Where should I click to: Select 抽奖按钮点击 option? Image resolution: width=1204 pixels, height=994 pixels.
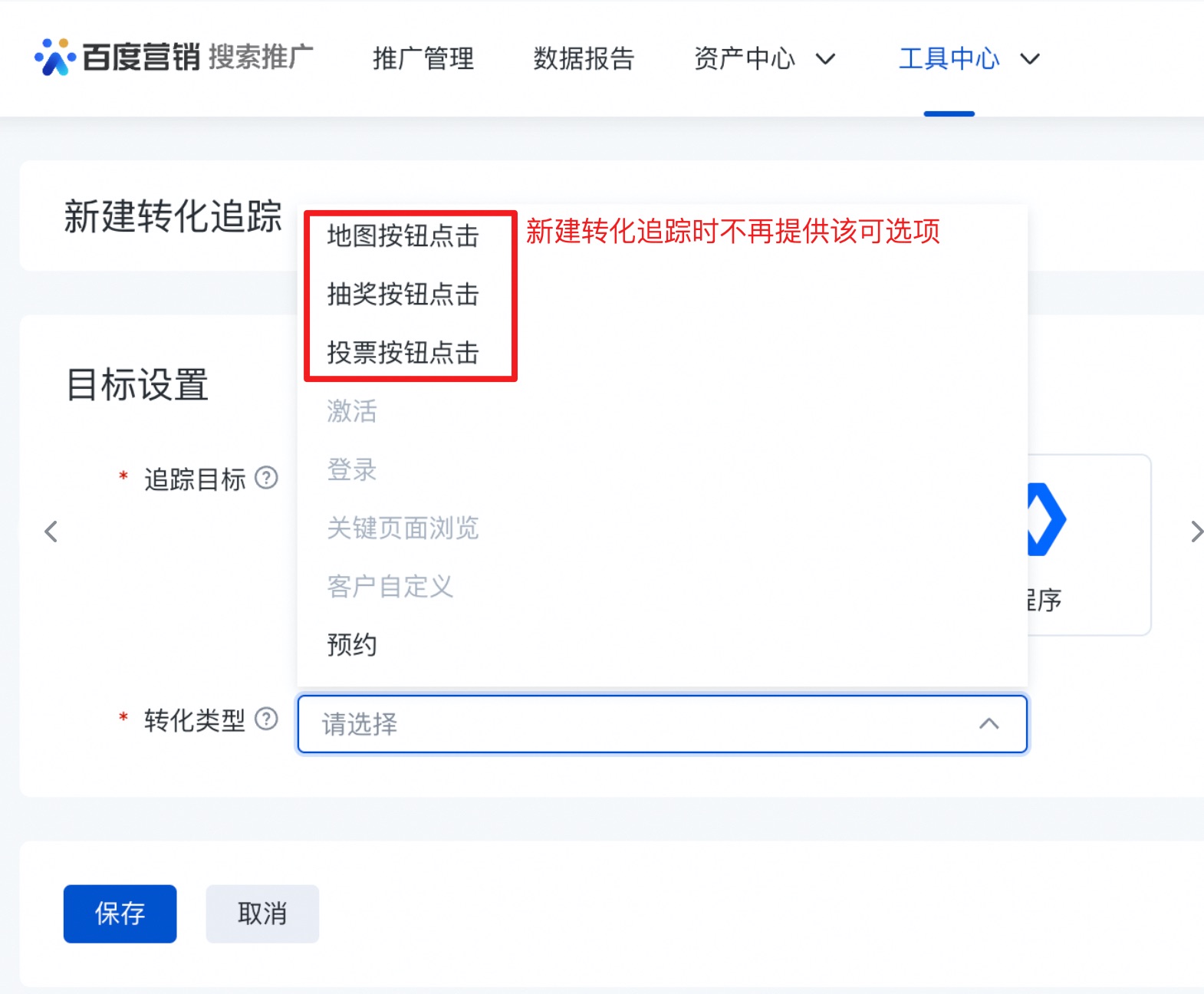(x=403, y=295)
